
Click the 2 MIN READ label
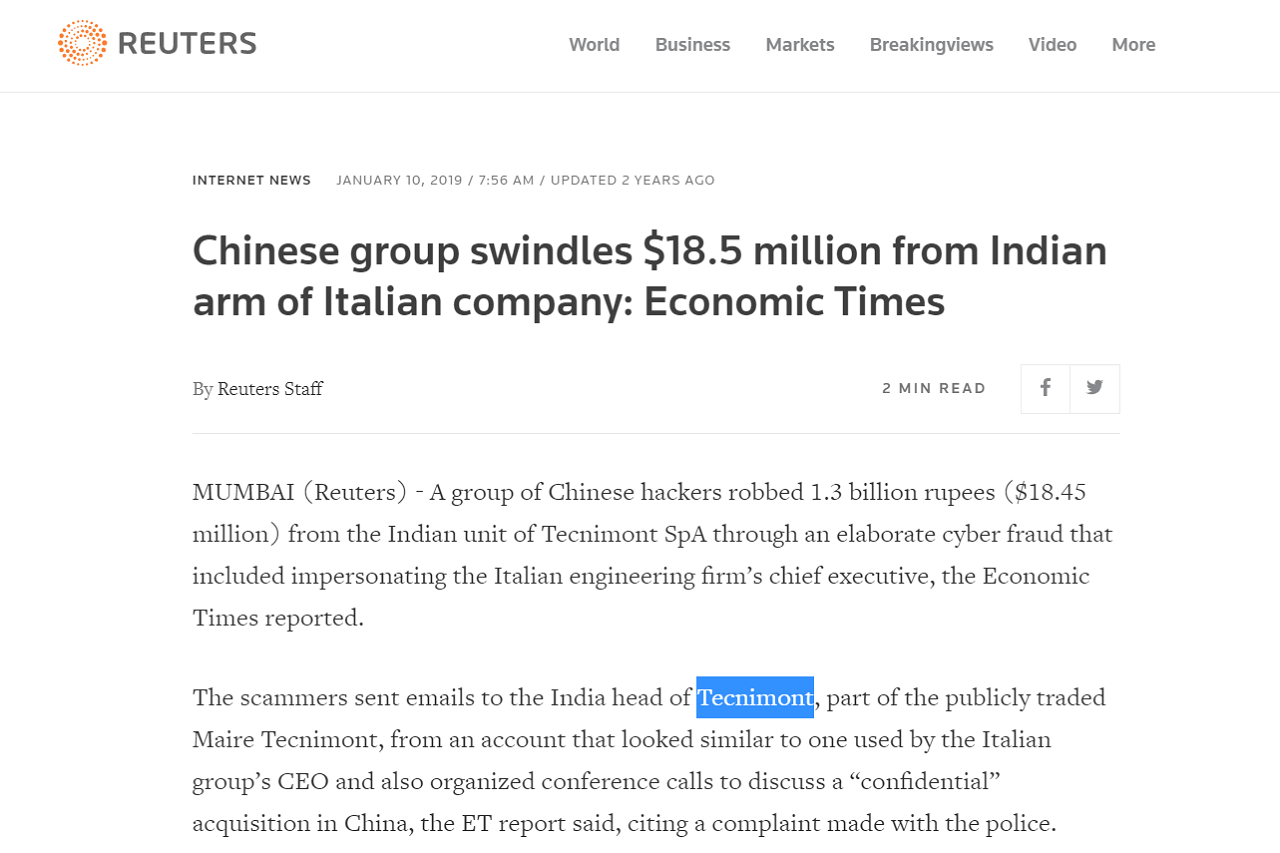pyautogui.click(x=934, y=388)
